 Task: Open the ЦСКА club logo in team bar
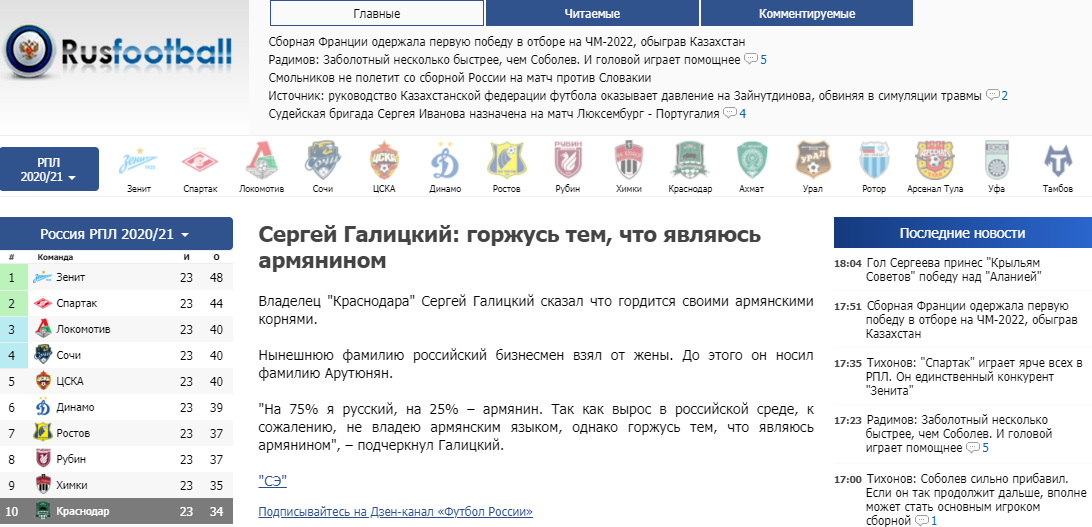click(384, 161)
